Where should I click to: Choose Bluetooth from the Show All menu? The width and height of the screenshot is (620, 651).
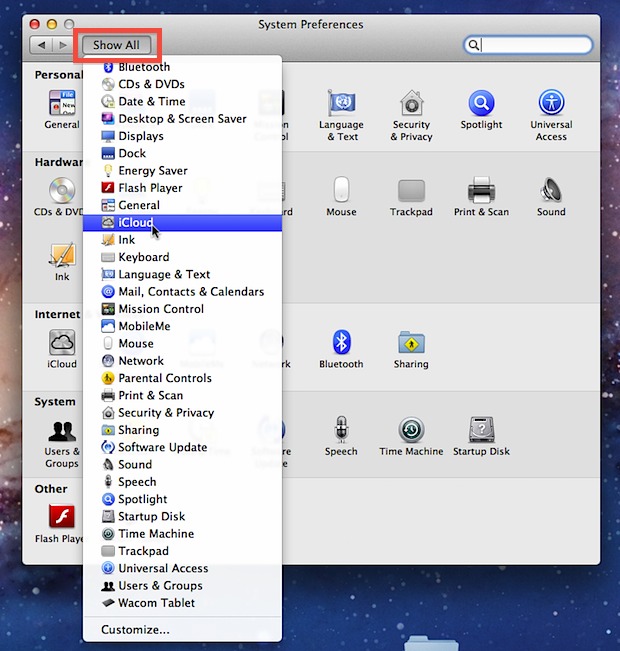tap(183, 67)
